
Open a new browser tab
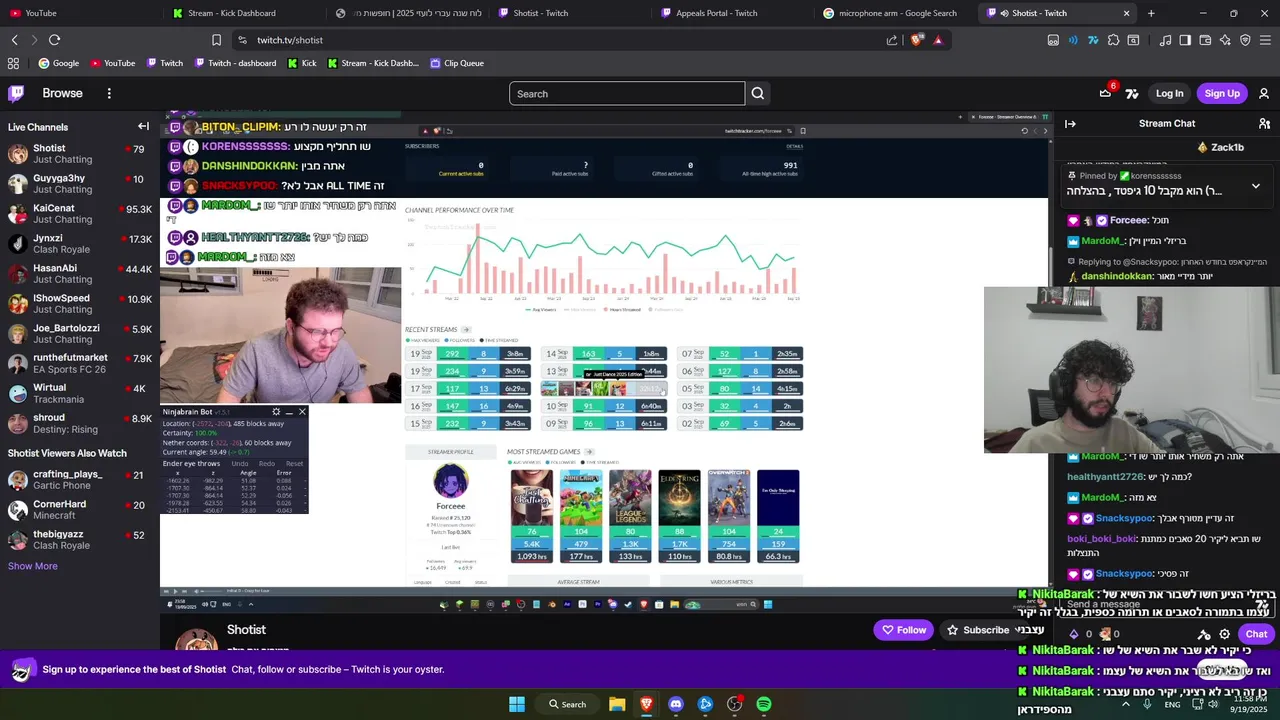tap(1151, 13)
